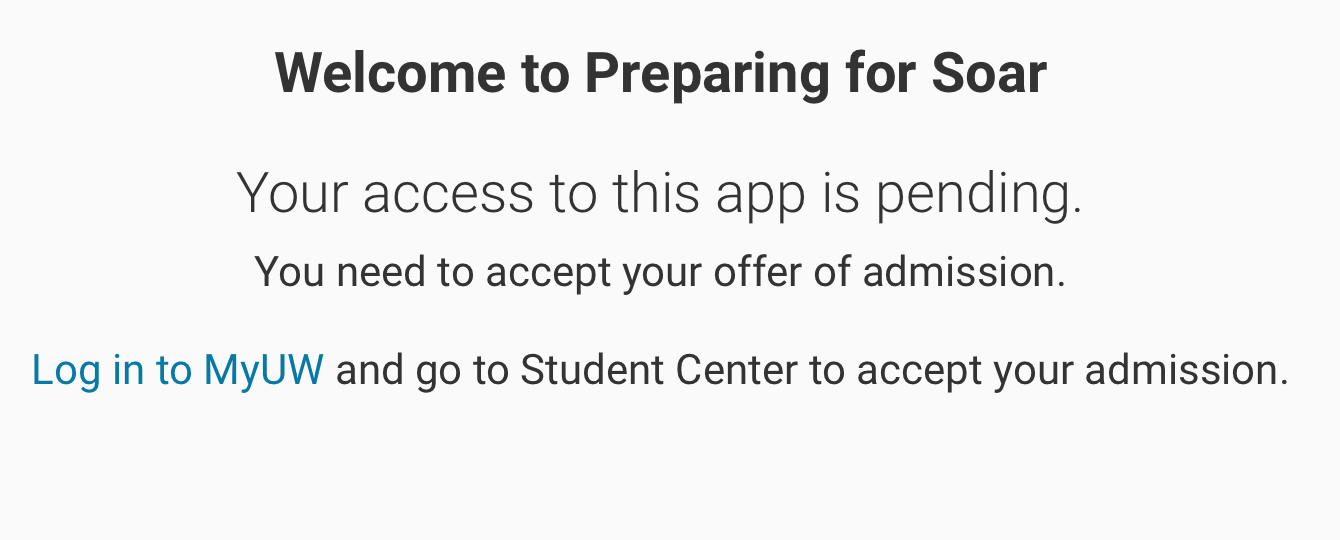This screenshot has width=1340, height=540.
Task: Click the word "MyUW" in the blue link
Action: coord(263,371)
